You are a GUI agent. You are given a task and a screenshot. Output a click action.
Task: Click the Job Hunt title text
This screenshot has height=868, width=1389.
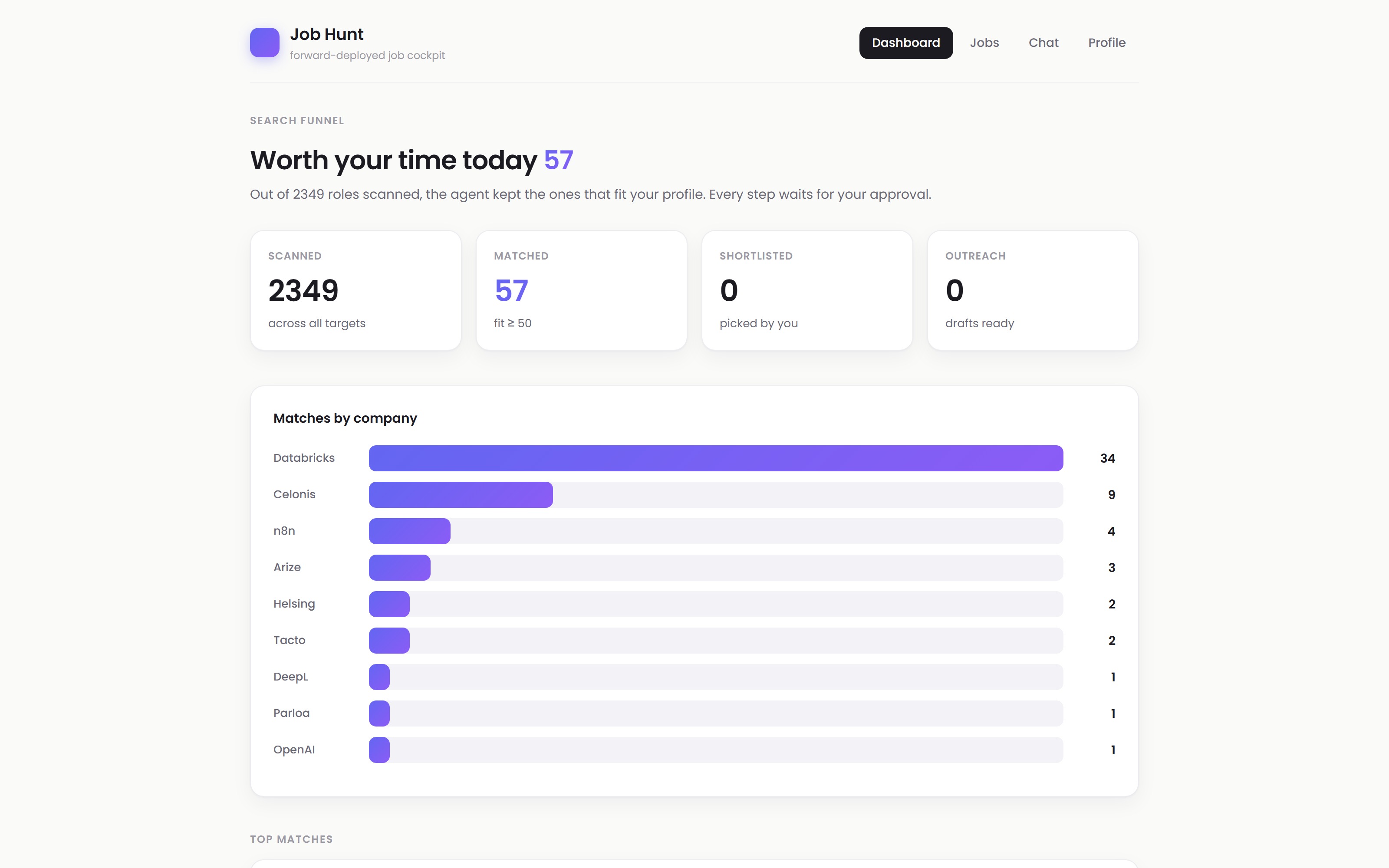coord(326,34)
